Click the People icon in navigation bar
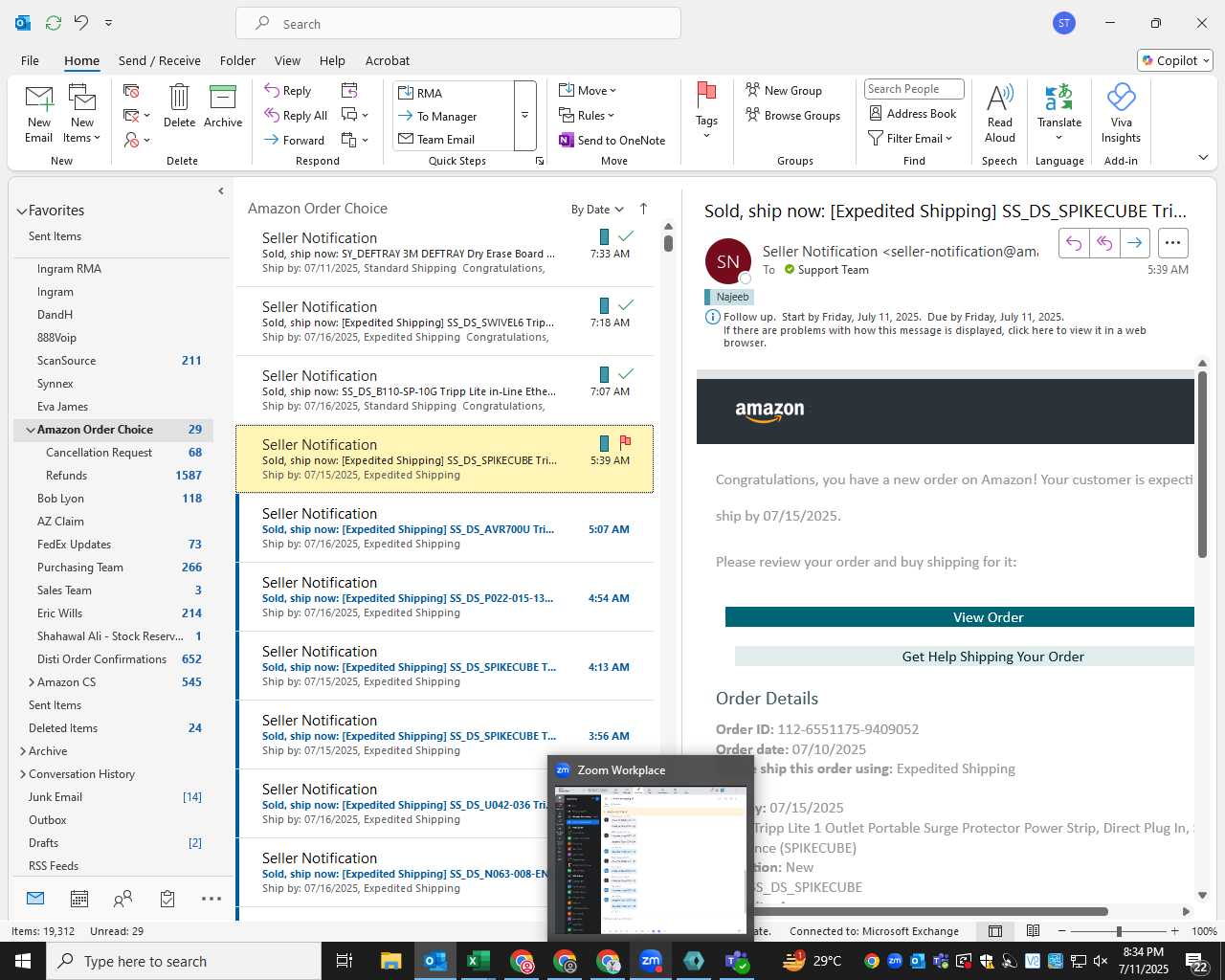The width and height of the screenshot is (1225, 980). (122, 899)
